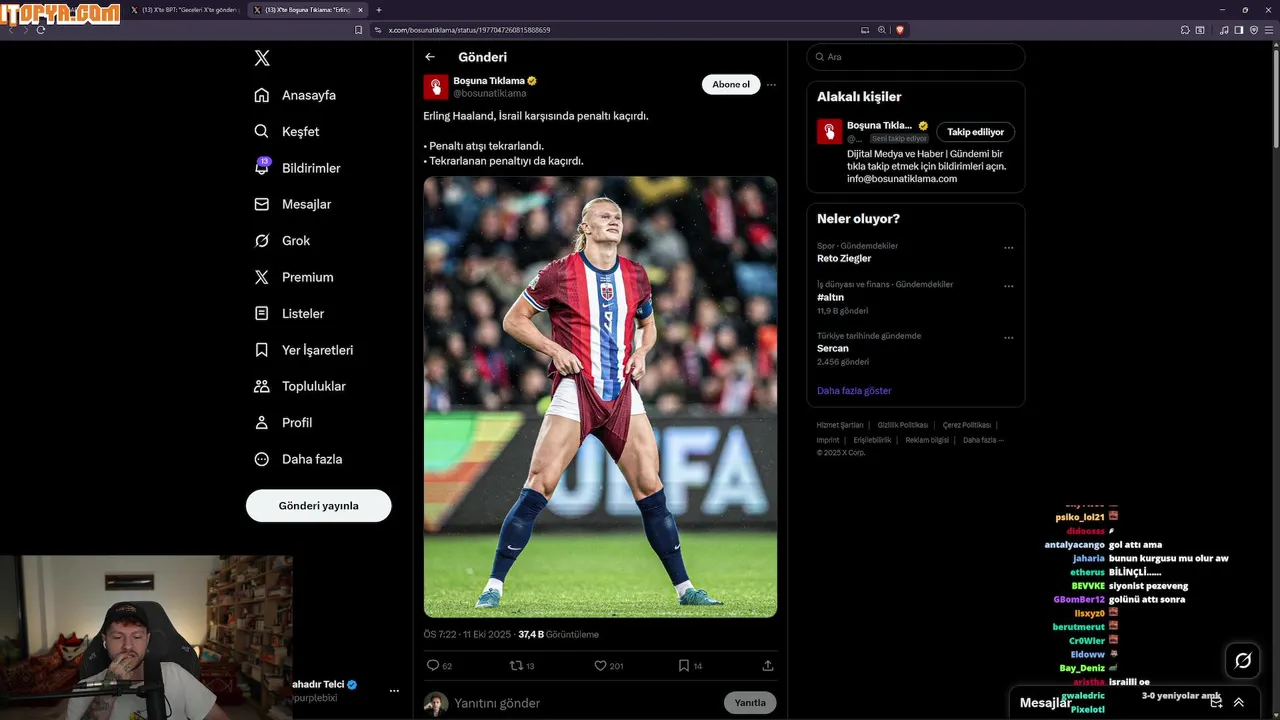Click the Ara search box

[x=916, y=57]
